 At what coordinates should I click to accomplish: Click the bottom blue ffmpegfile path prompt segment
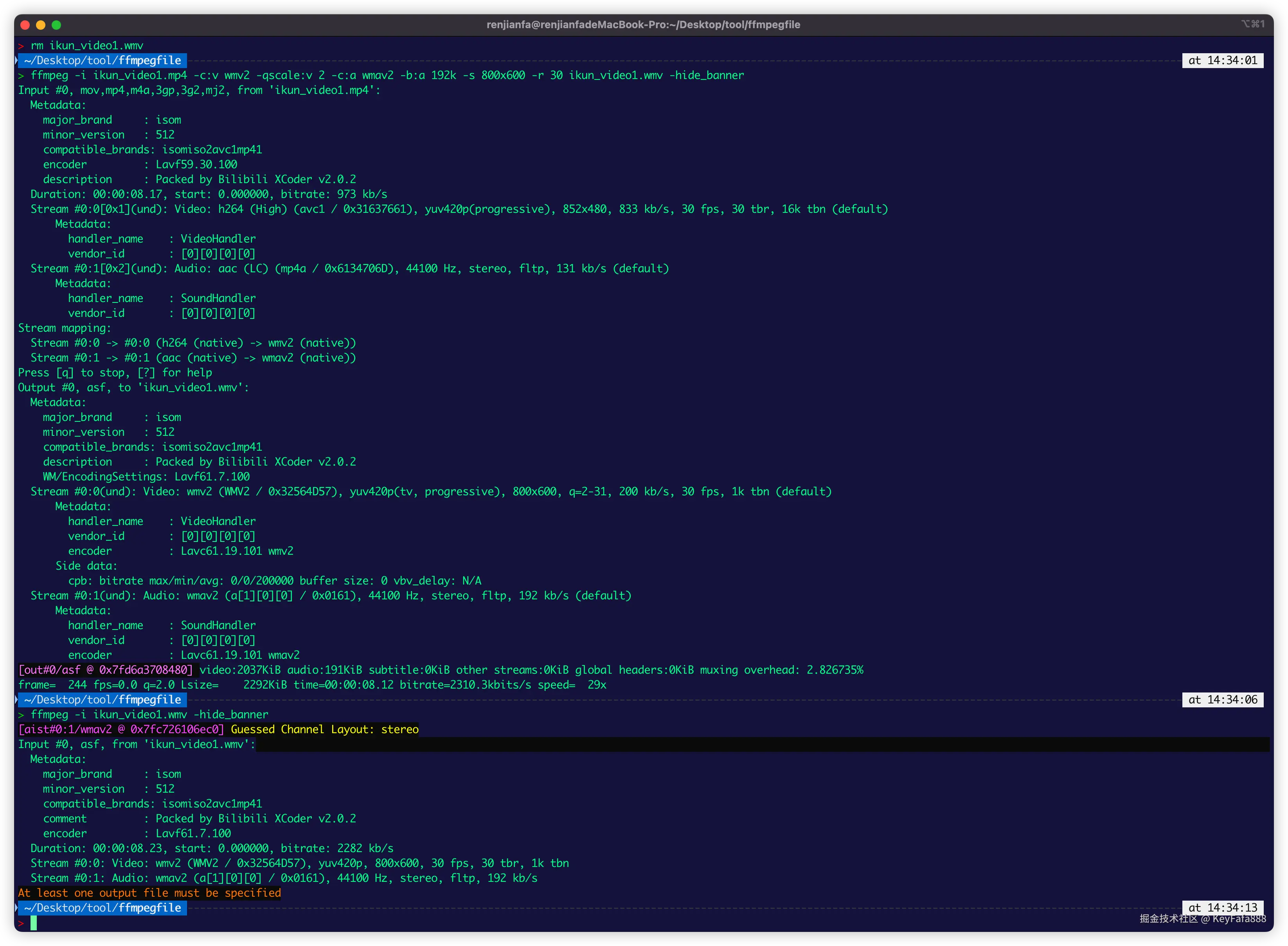[x=103, y=908]
